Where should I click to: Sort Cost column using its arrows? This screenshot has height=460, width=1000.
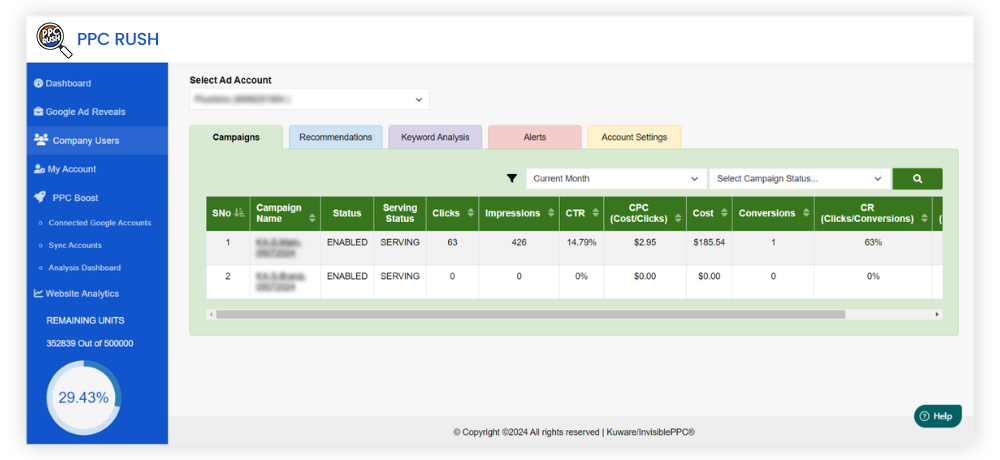click(724, 213)
